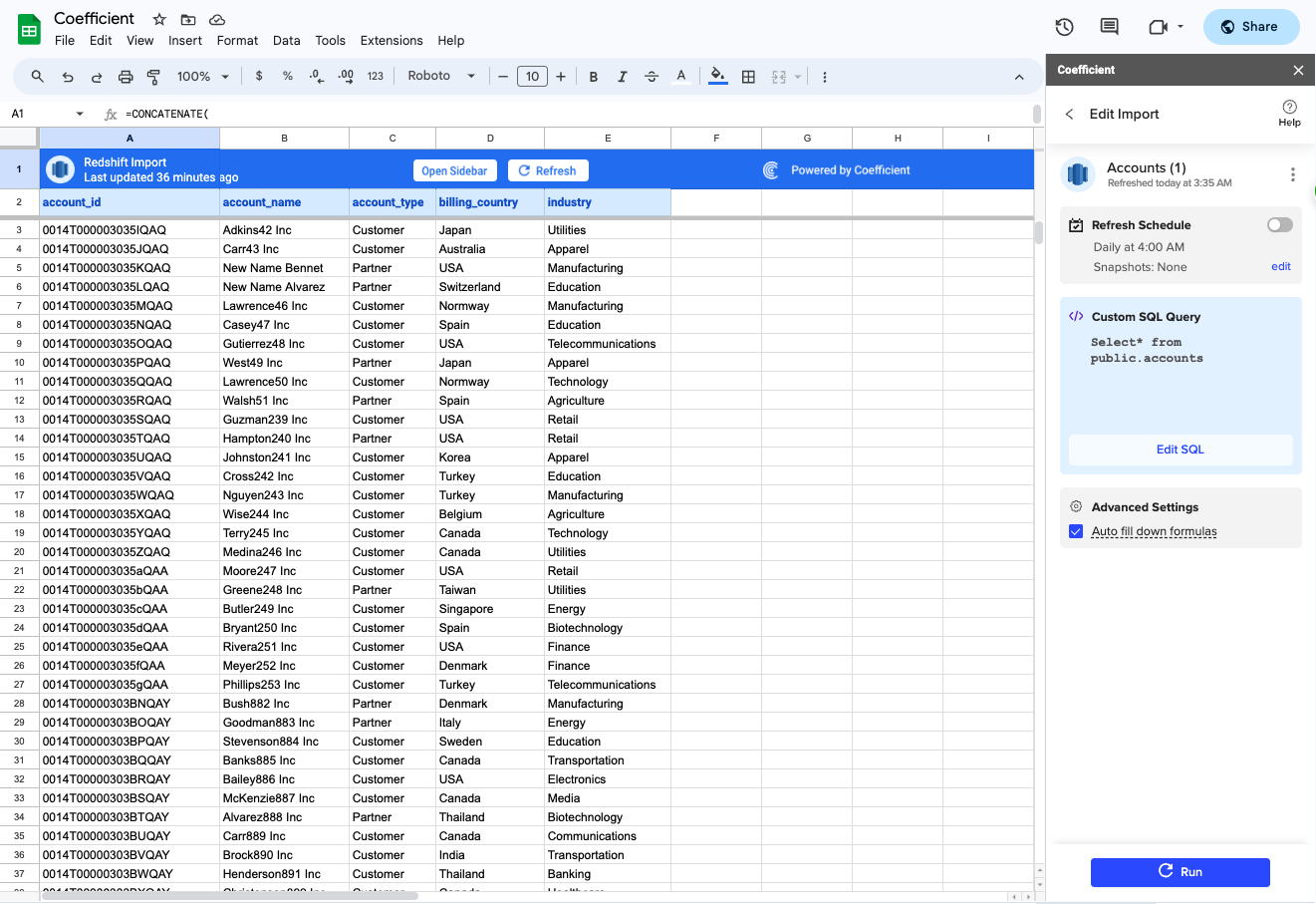Open the Data menu
The image size is (1316, 904).
(x=287, y=41)
